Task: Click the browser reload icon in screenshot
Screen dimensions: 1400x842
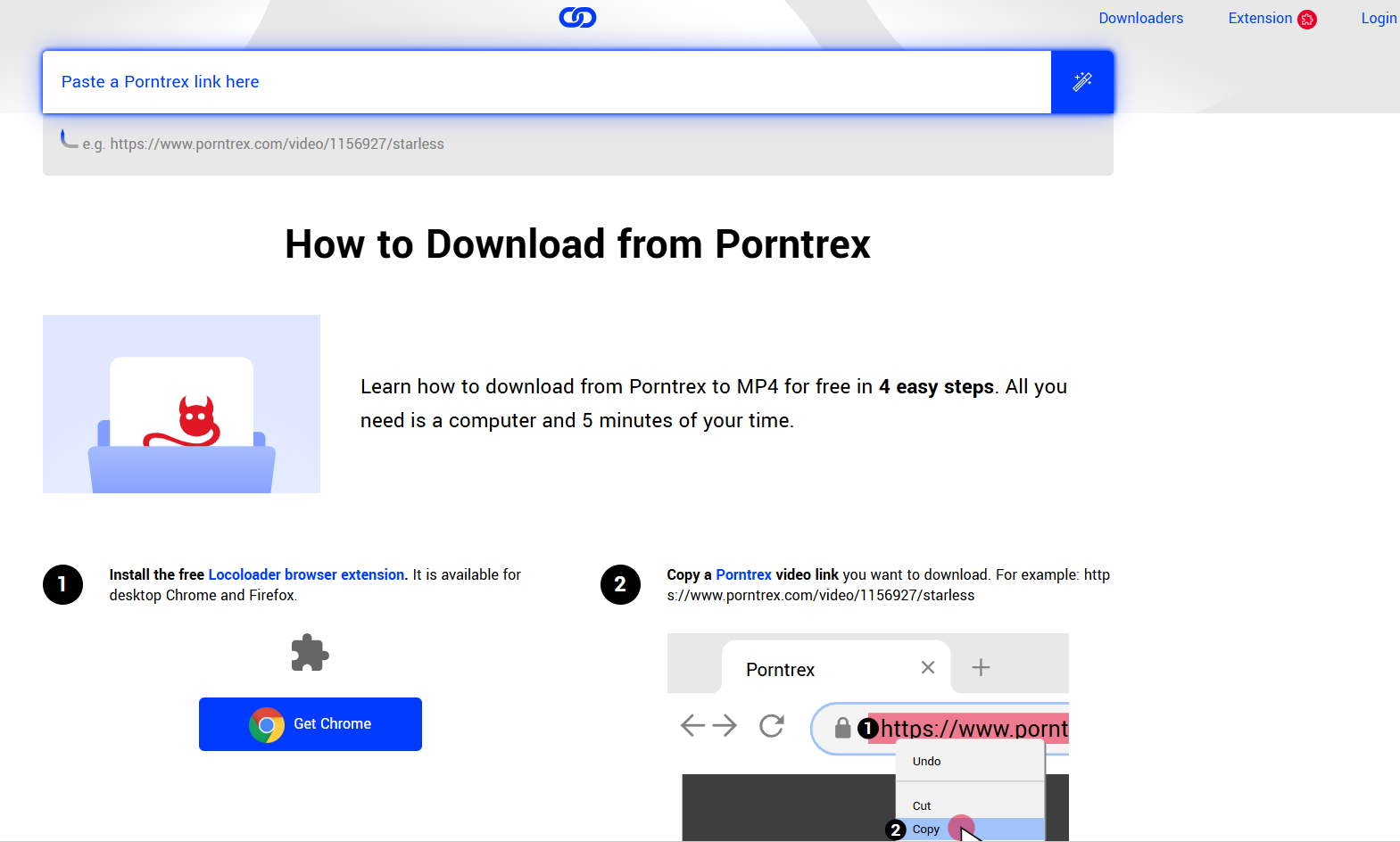Action: tap(772, 726)
